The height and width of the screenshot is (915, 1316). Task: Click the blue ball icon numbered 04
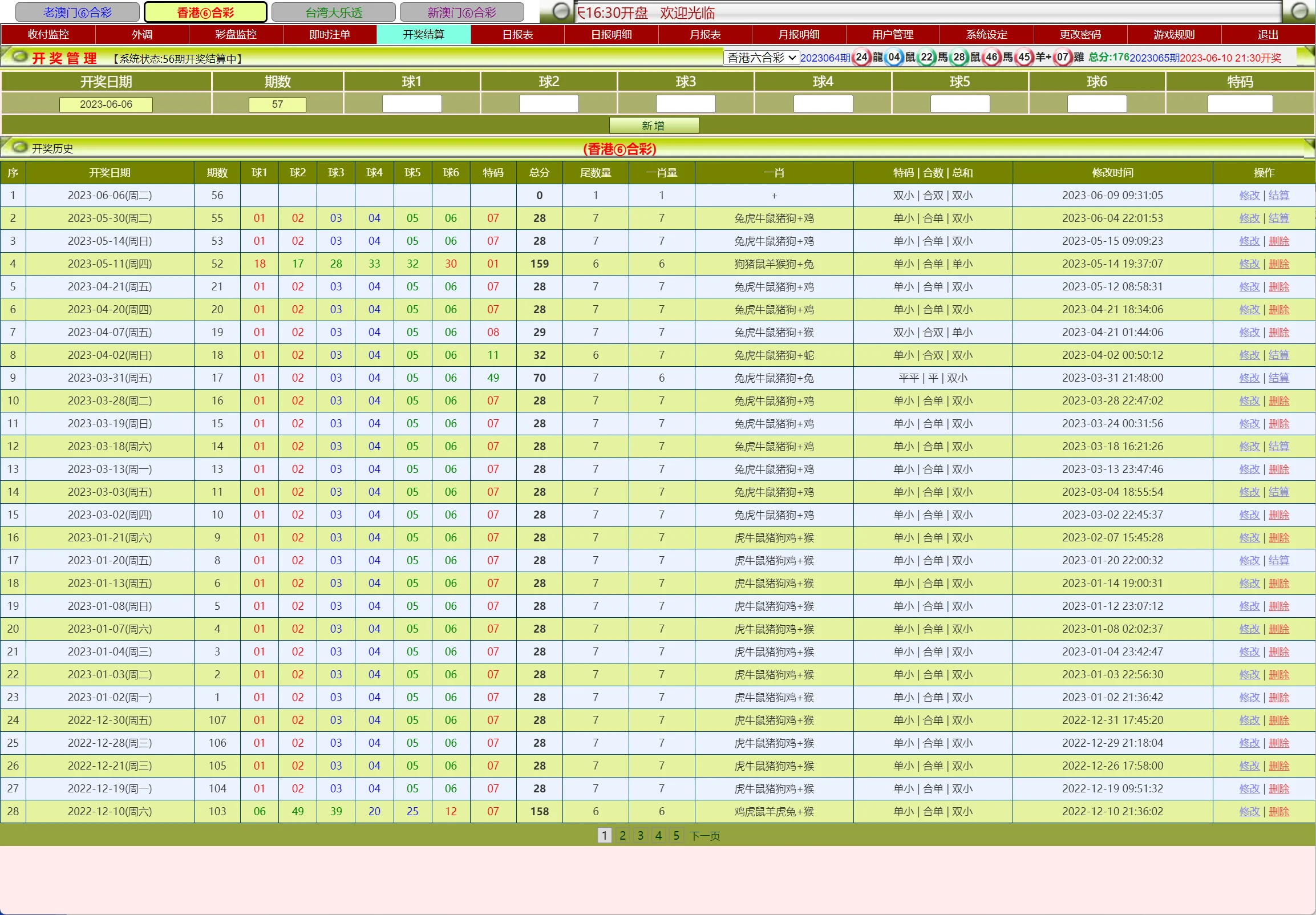coord(893,58)
